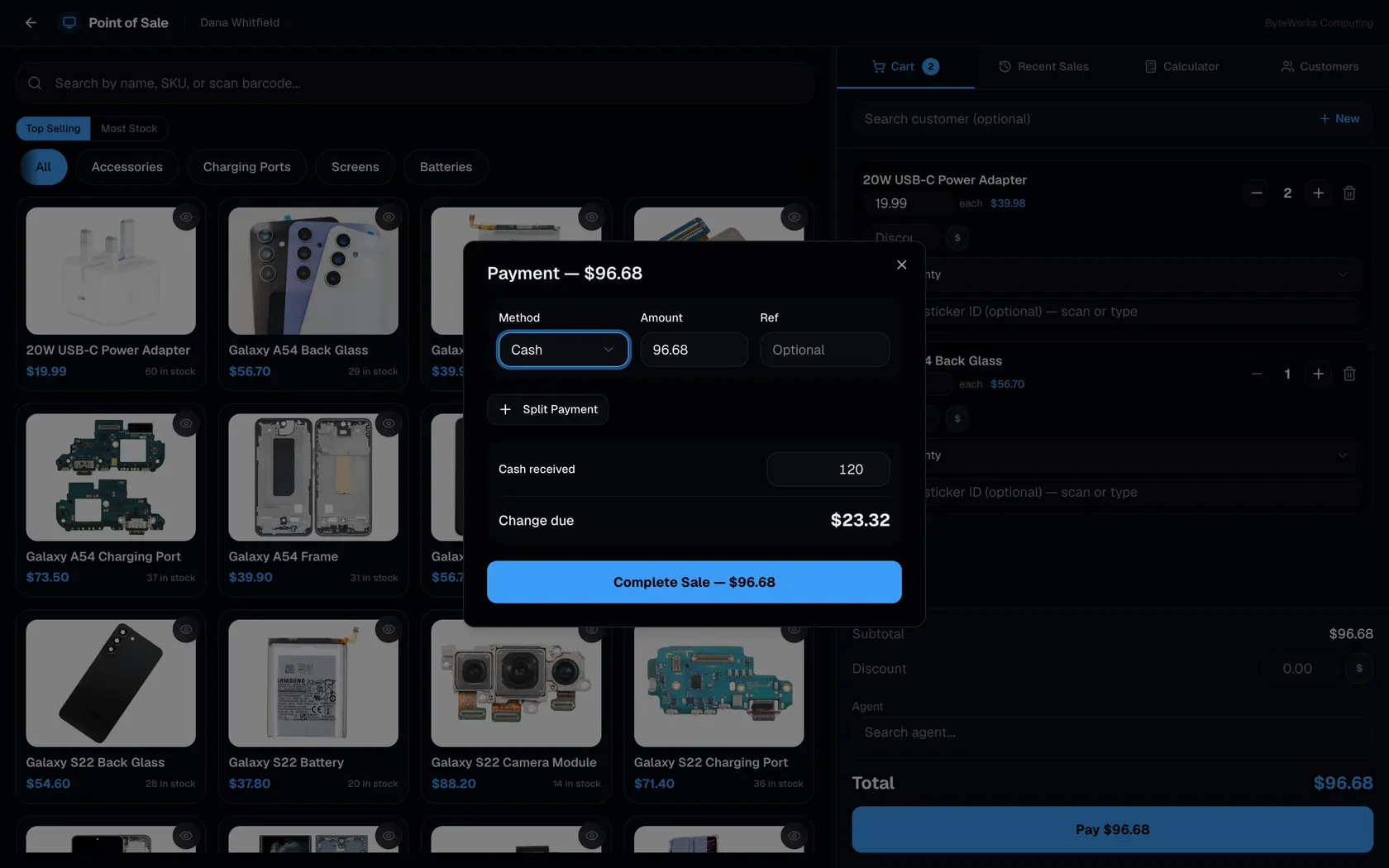Viewport: 1389px width, 868px height.
Task: Filter by Charging Ports category
Action: click(247, 167)
